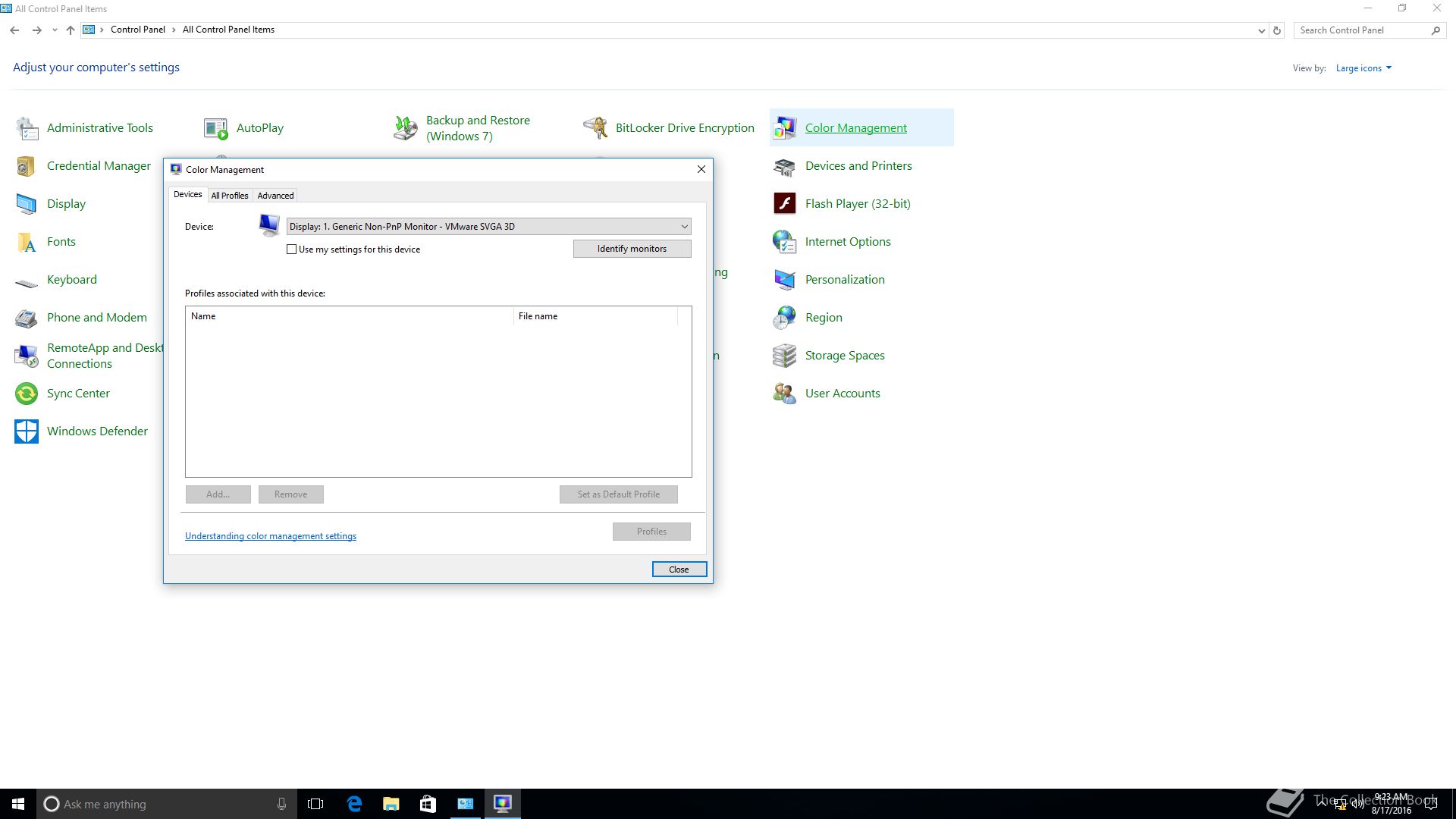The image size is (1456, 819).
Task: Click the Control Panel taskbar button
Action: (465, 804)
